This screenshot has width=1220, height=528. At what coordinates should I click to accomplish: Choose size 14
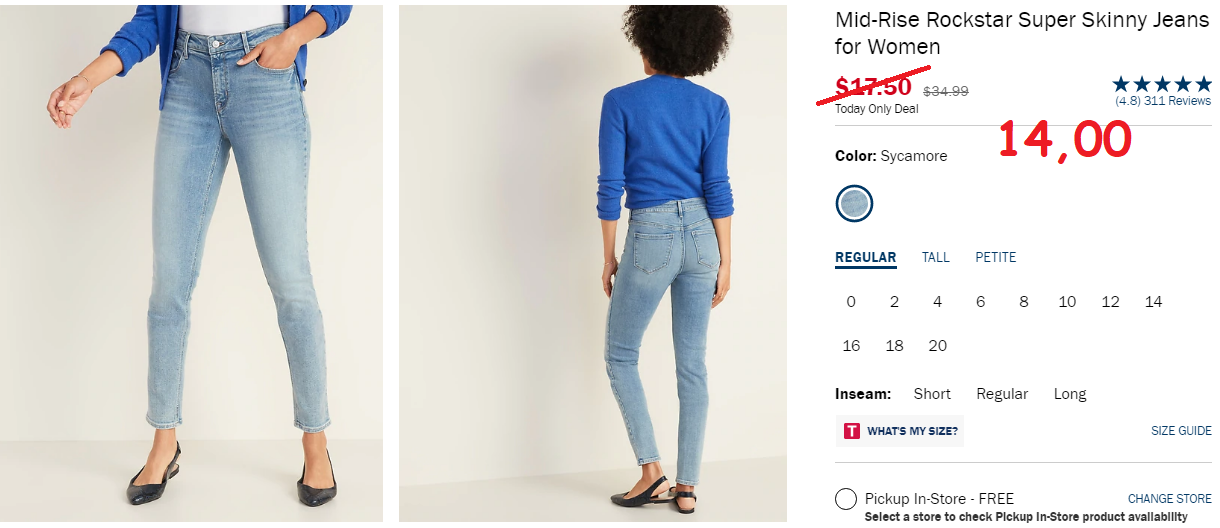(1154, 302)
